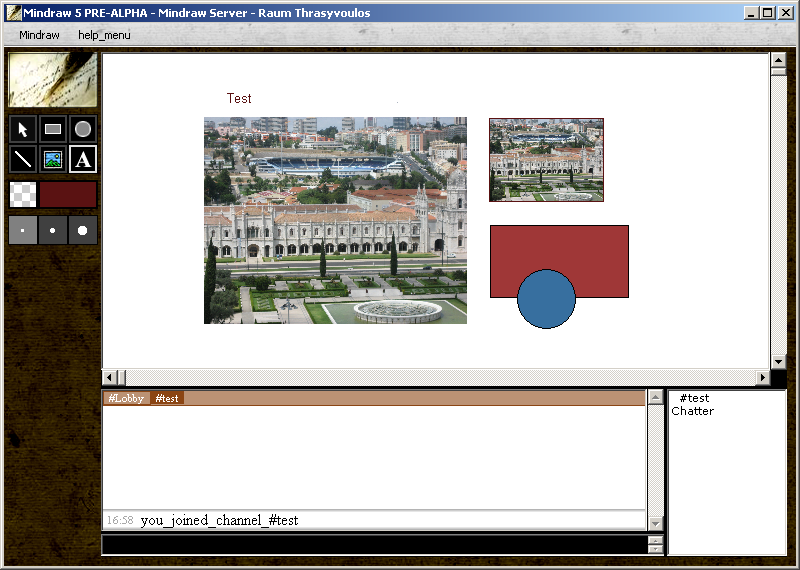Select Chatter in the user list
The image size is (800, 570).
(692, 411)
